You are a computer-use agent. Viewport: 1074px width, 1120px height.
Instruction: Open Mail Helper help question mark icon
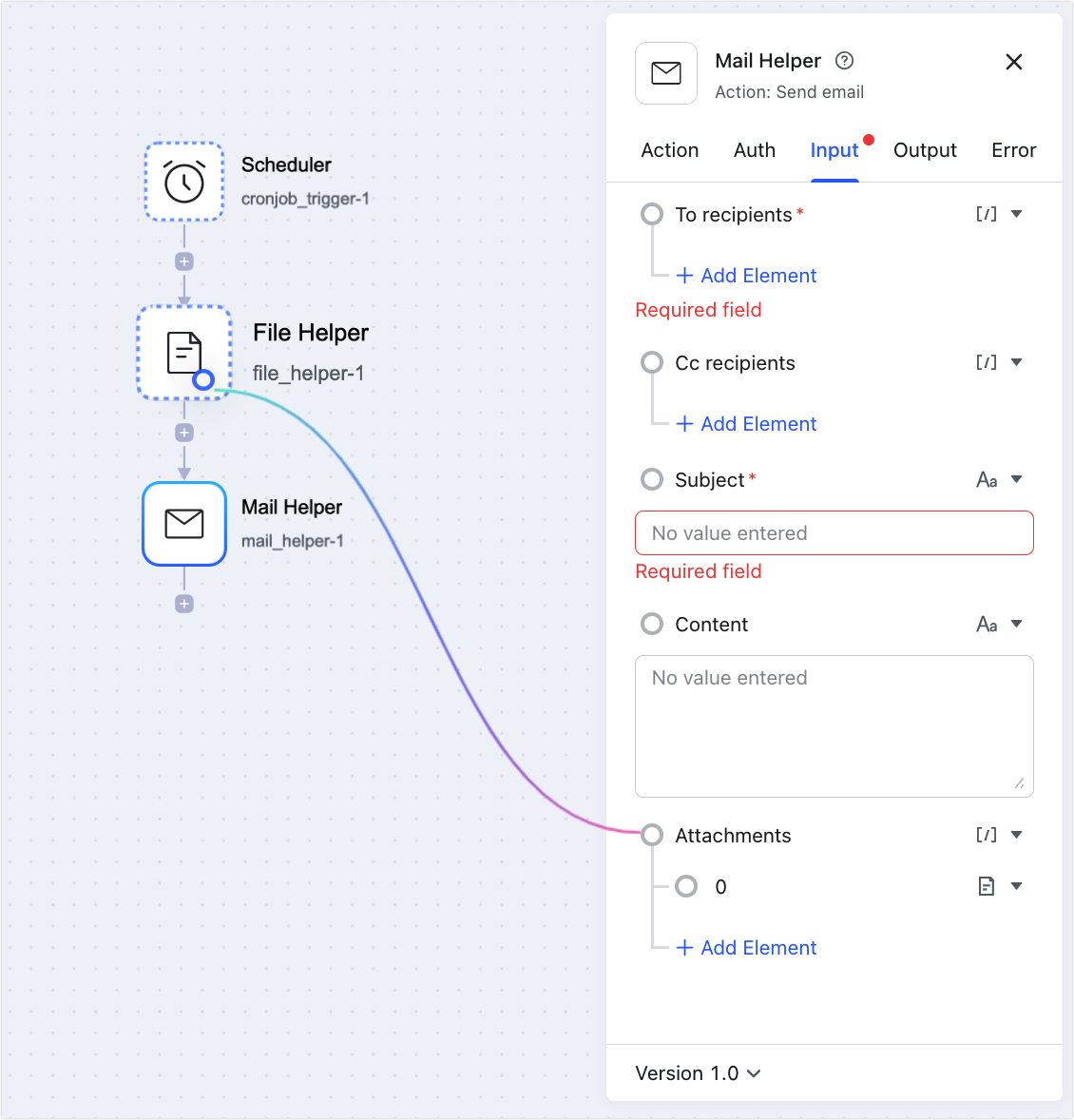tap(844, 61)
